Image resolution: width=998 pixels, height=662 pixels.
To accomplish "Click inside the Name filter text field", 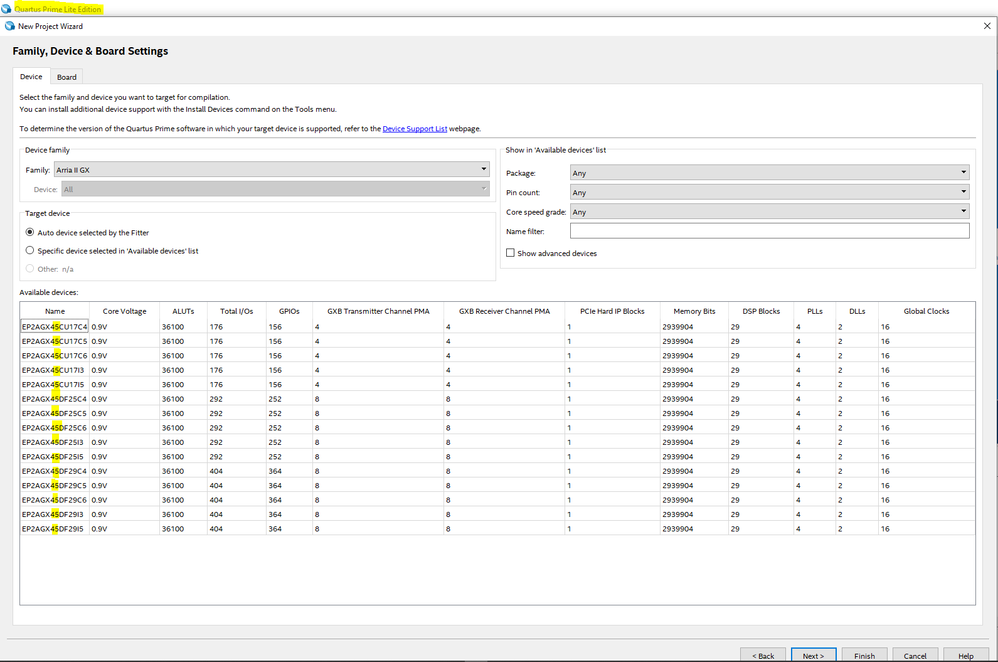I will click(769, 231).
